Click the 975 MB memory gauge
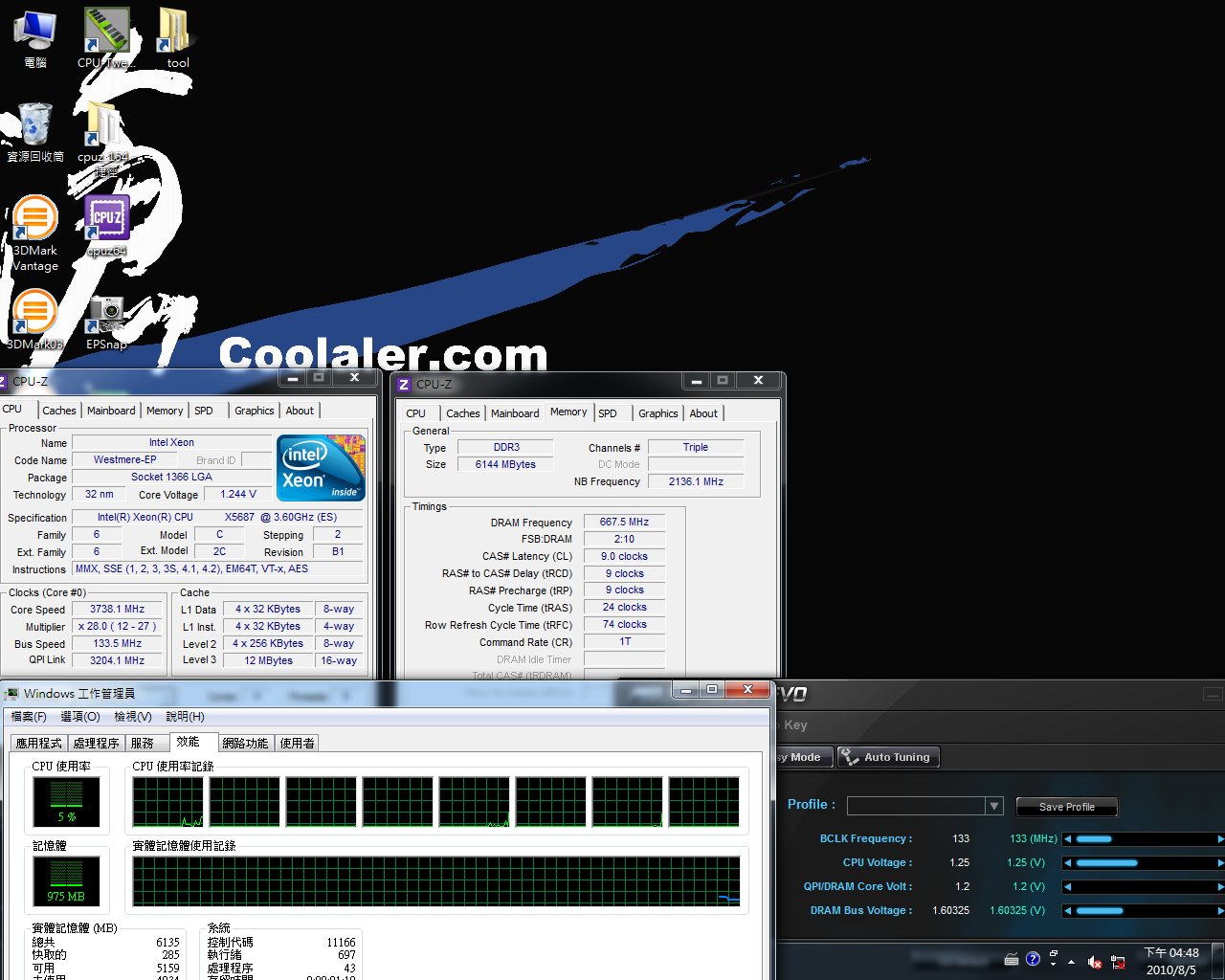The height and width of the screenshot is (980, 1225). tap(66, 880)
